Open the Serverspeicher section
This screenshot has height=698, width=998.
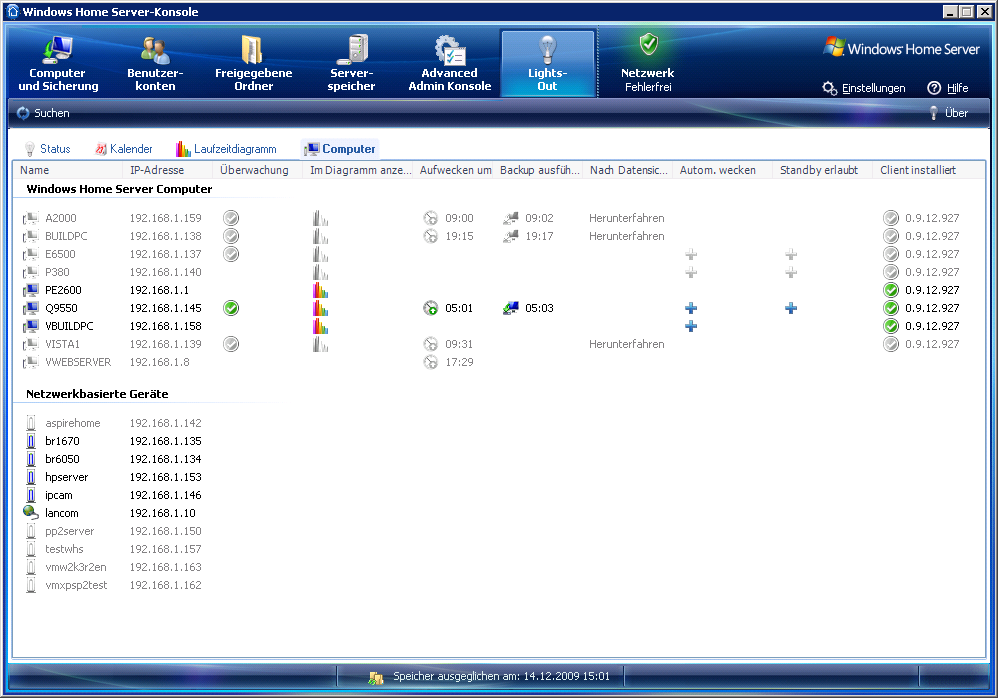[x=351, y=64]
